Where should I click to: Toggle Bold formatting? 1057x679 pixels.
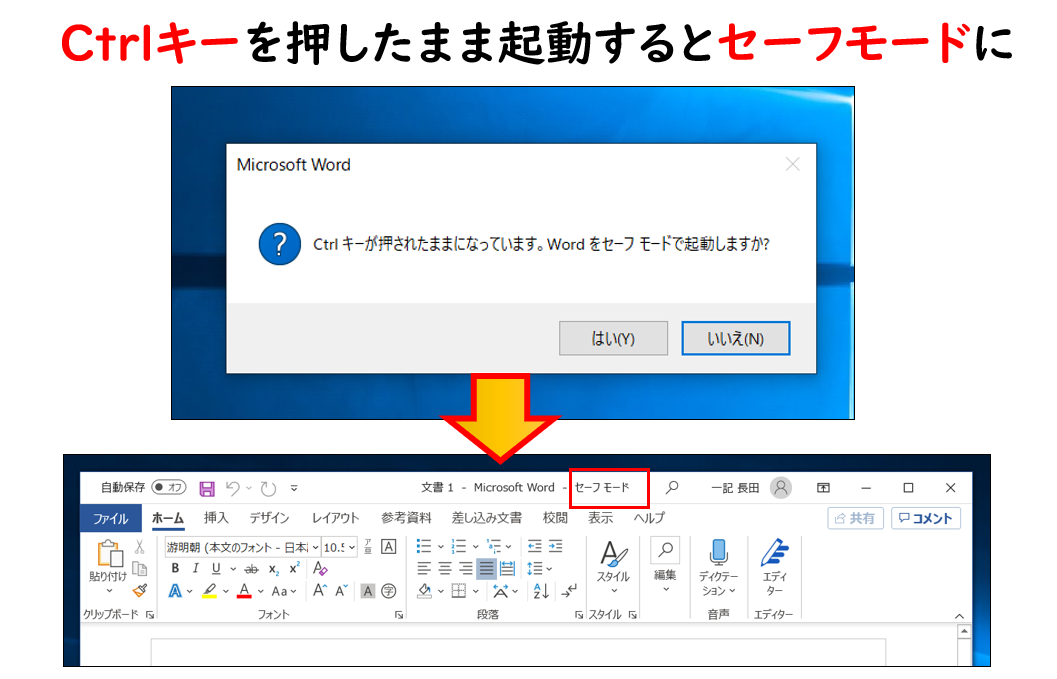point(175,568)
